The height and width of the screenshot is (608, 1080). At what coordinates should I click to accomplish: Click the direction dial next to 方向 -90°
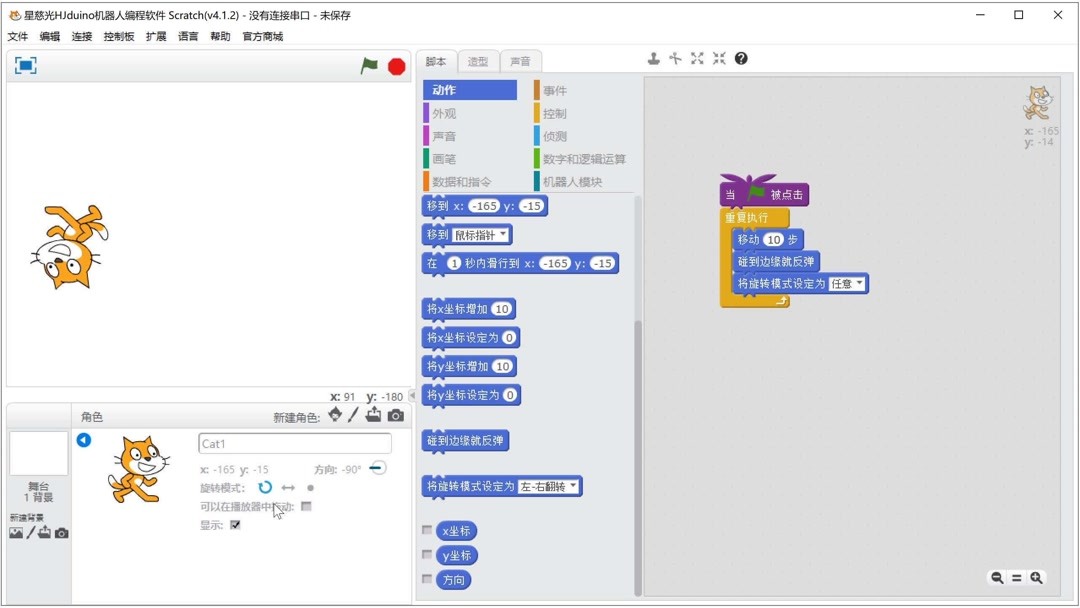[378, 468]
